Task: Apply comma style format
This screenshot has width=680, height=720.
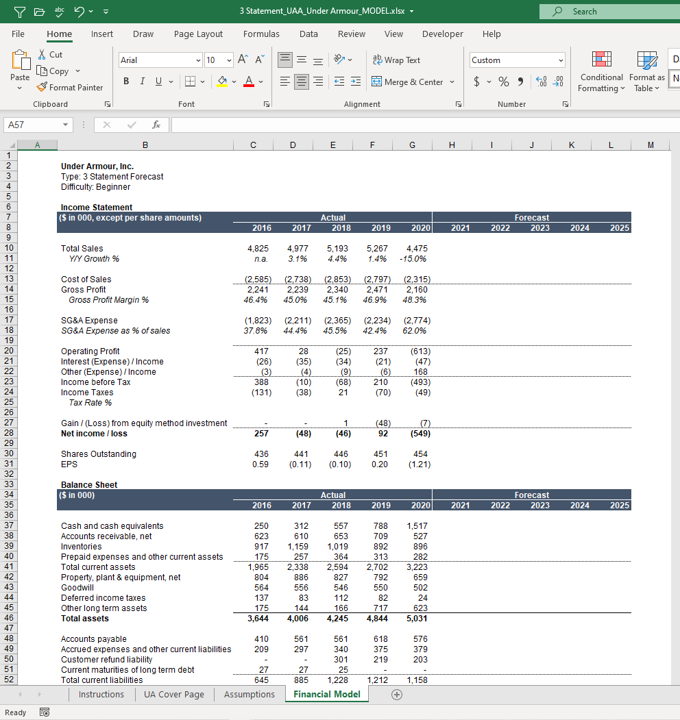Action: [520, 82]
